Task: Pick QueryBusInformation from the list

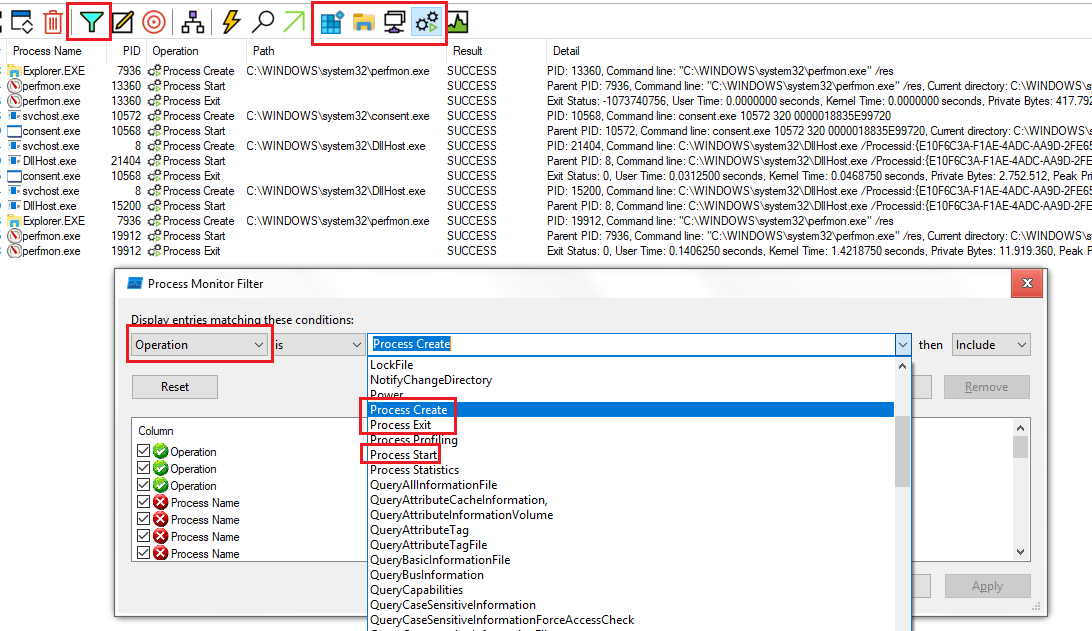Action: 427,575
